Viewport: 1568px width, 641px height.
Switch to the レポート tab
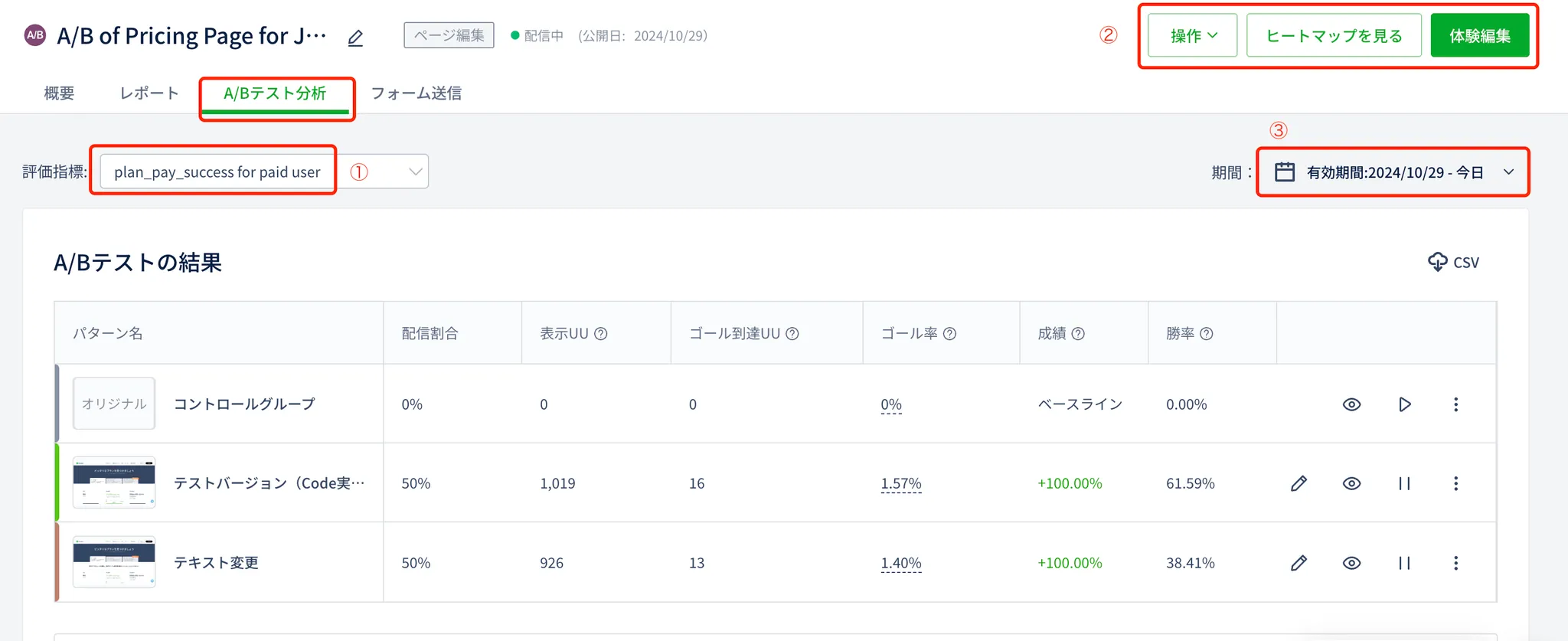[149, 93]
